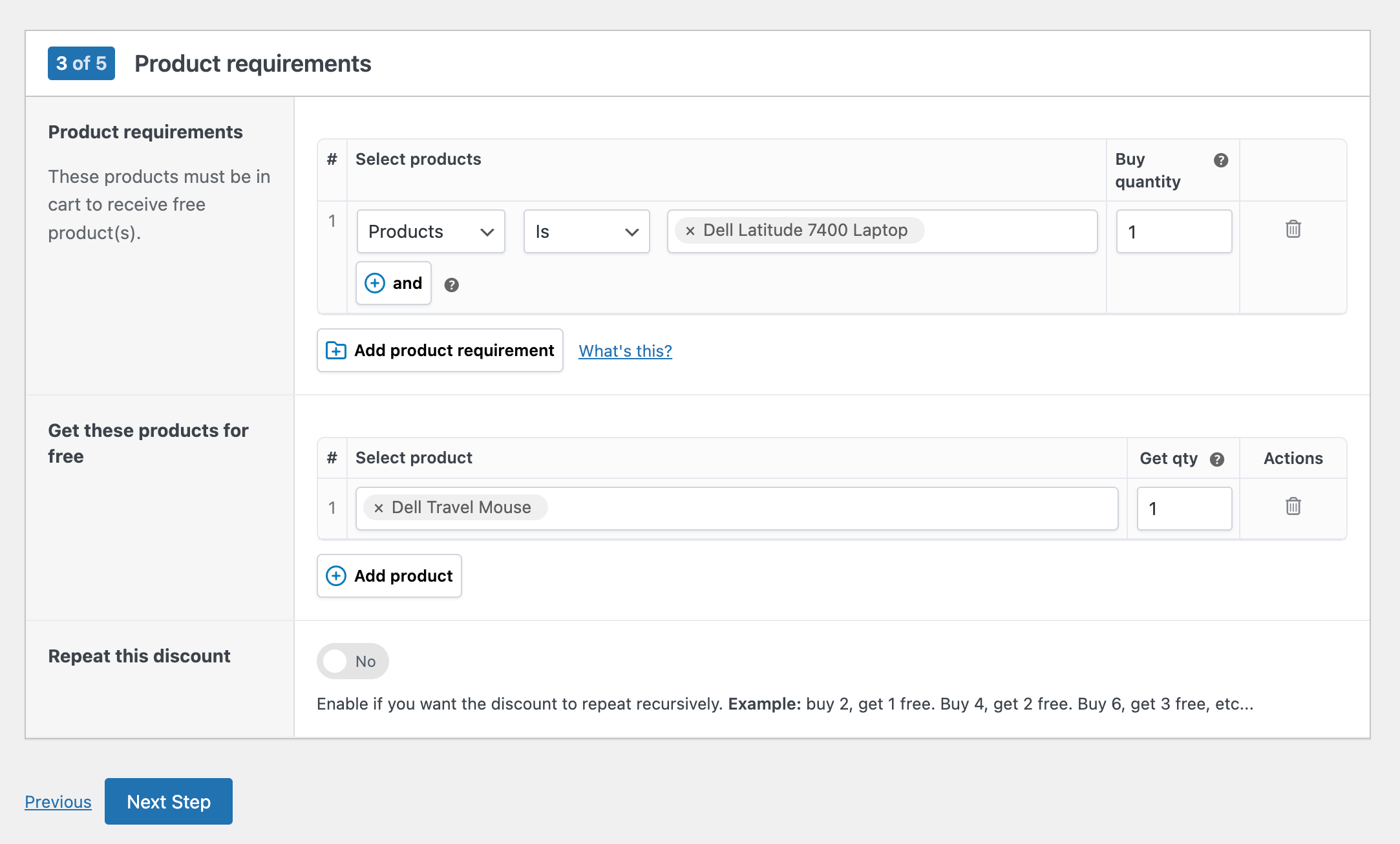Focus the Get qty input field
This screenshot has height=844, width=1400.
click(x=1184, y=509)
